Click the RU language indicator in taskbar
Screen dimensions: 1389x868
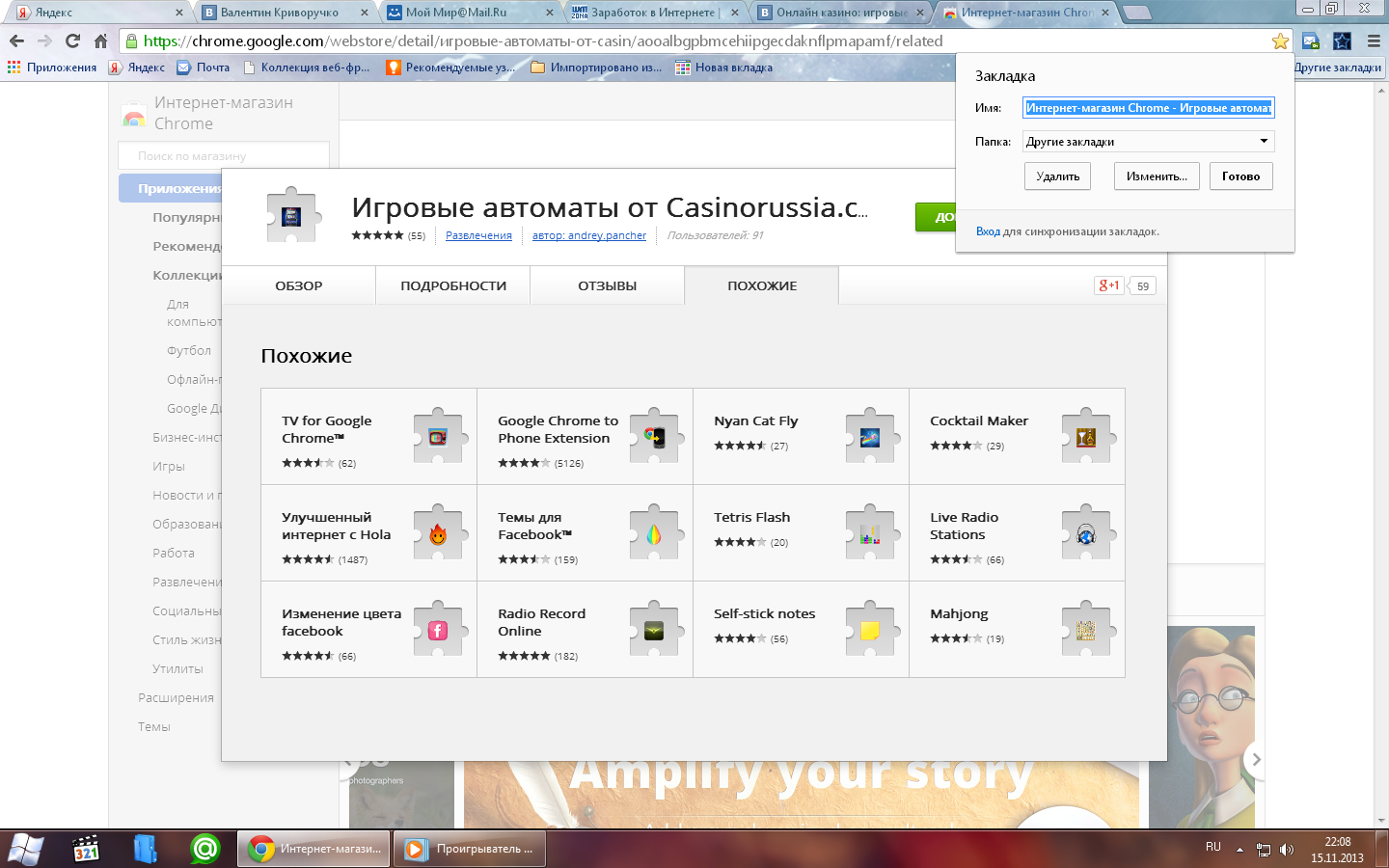(x=1213, y=847)
